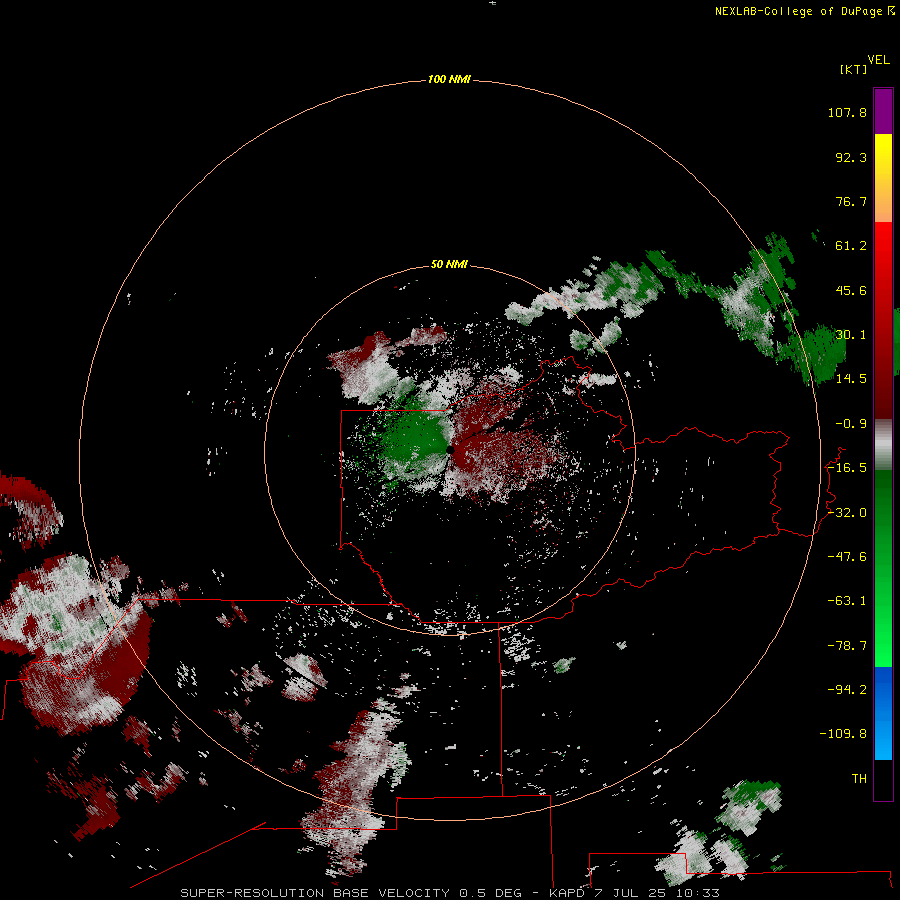This screenshot has width=900, height=900.
Task: Click the 61.2 velocity scale value
Action: [851, 246]
